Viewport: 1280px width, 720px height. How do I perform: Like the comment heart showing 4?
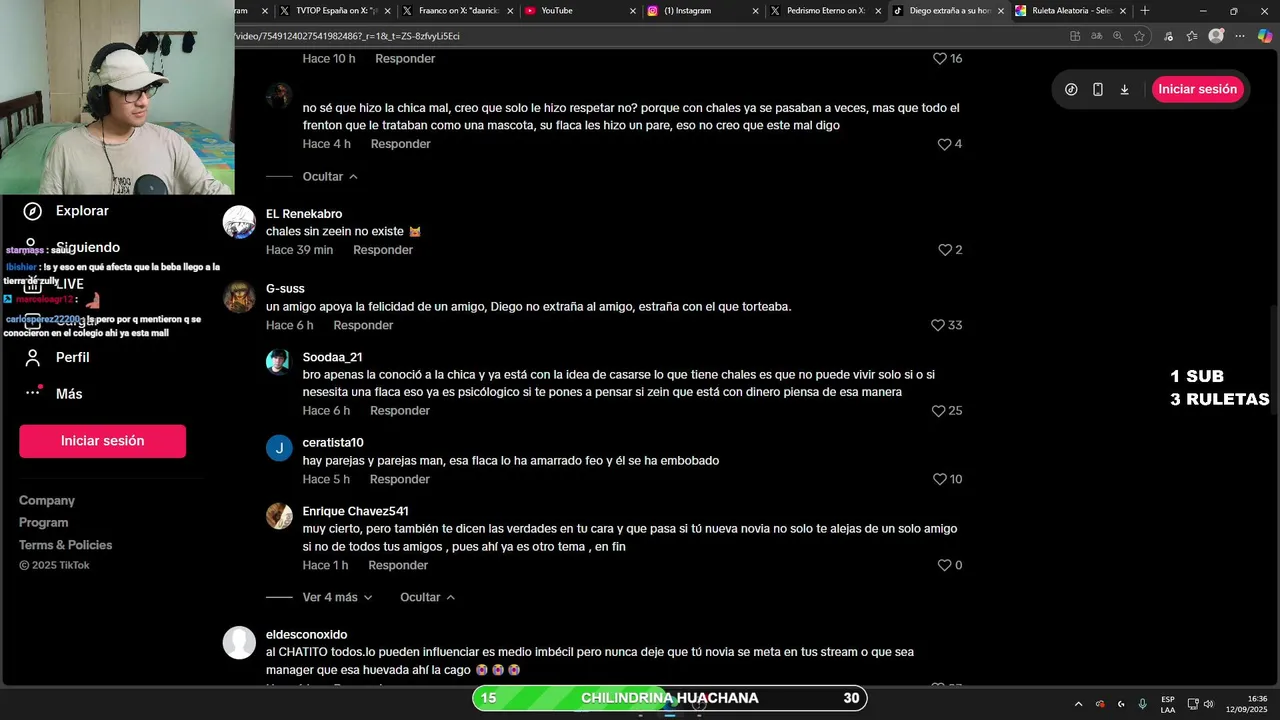coord(944,144)
